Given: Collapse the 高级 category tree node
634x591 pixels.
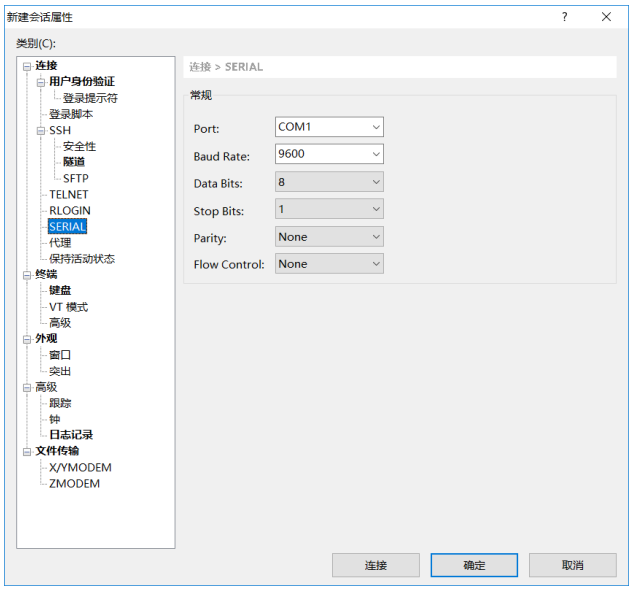Looking at the screenshot, I should click(x=27, y=388).
